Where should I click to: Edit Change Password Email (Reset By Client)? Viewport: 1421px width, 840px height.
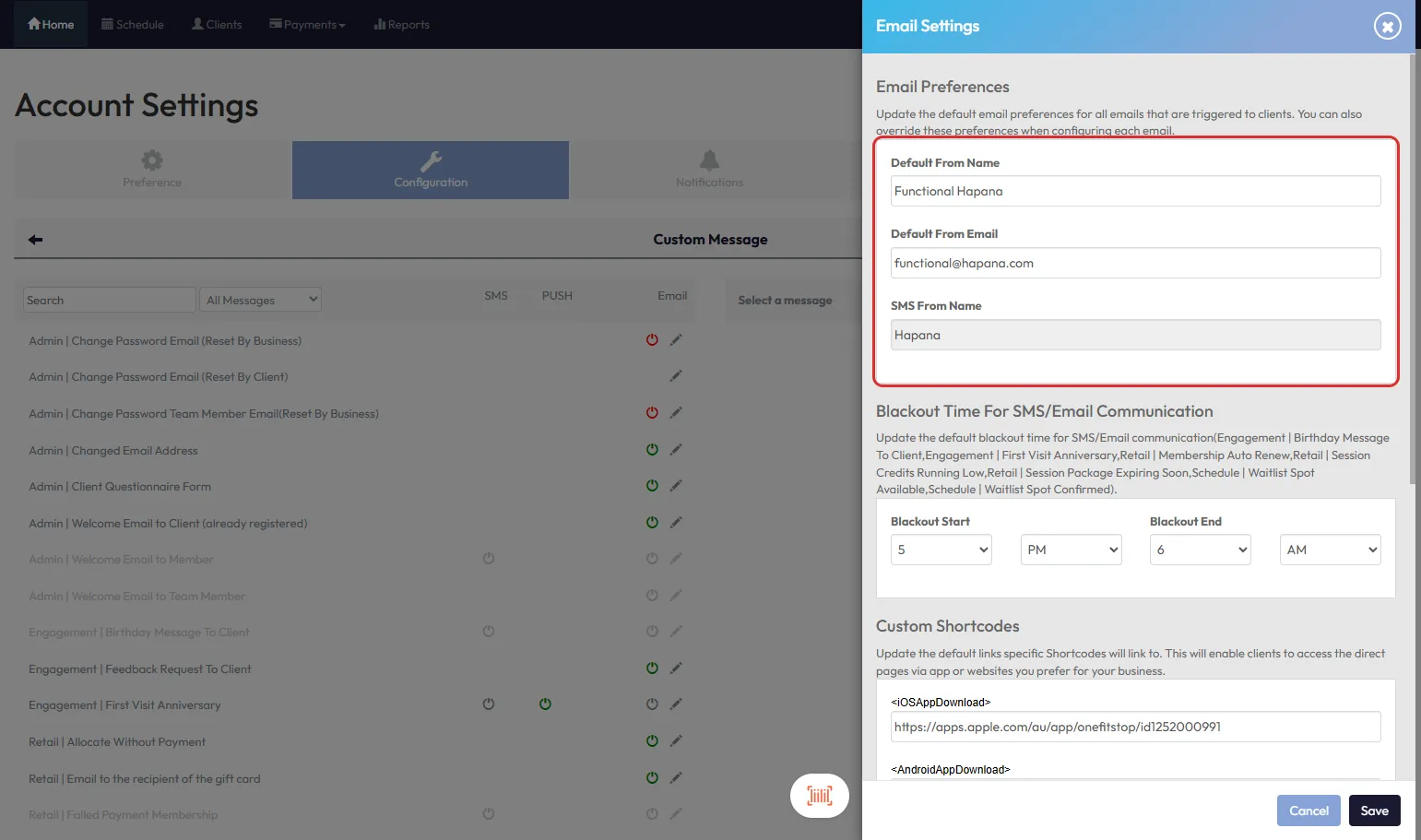click(x=676, y=376)
